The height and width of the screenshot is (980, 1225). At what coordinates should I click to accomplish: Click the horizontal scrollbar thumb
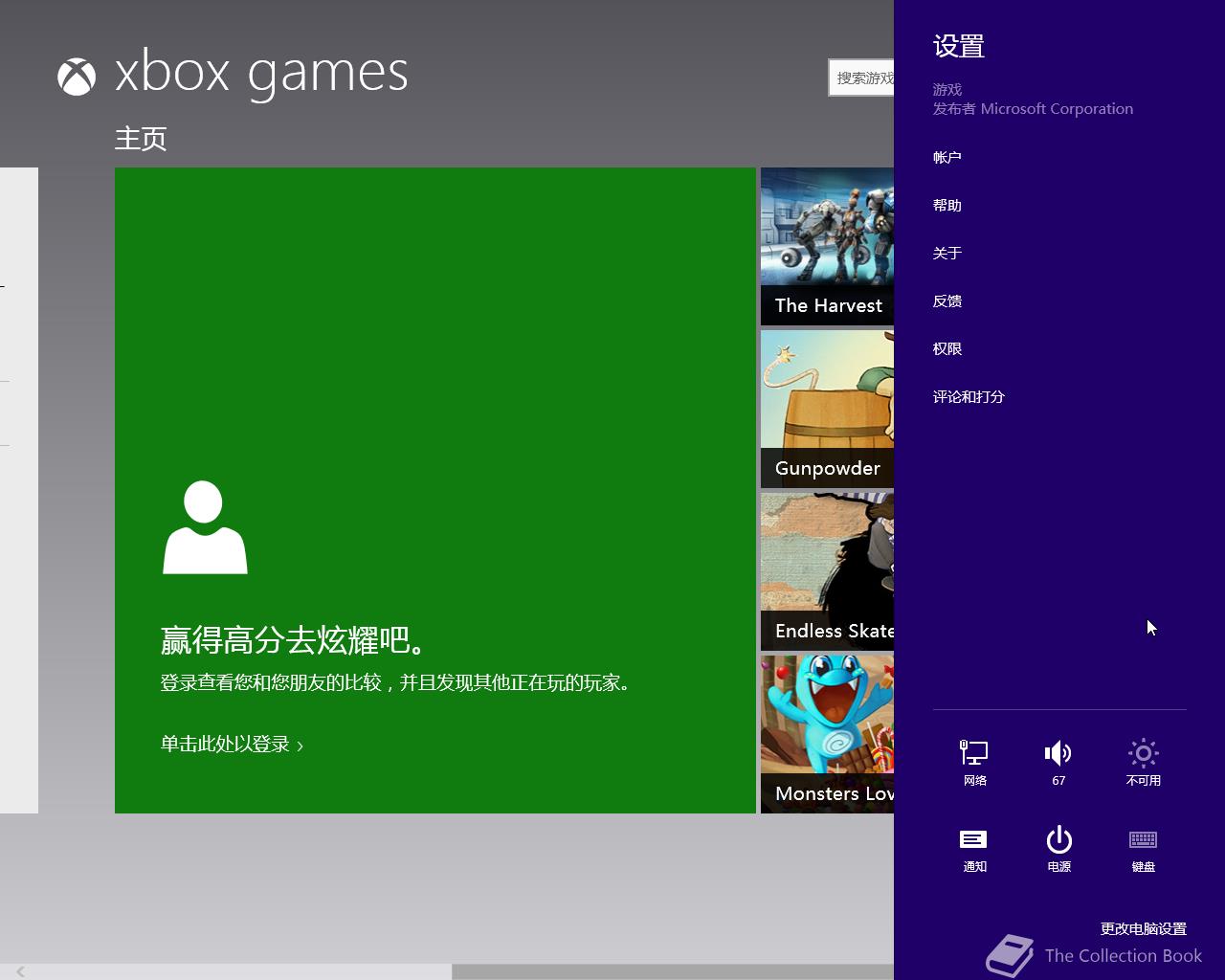pos(673,971)
